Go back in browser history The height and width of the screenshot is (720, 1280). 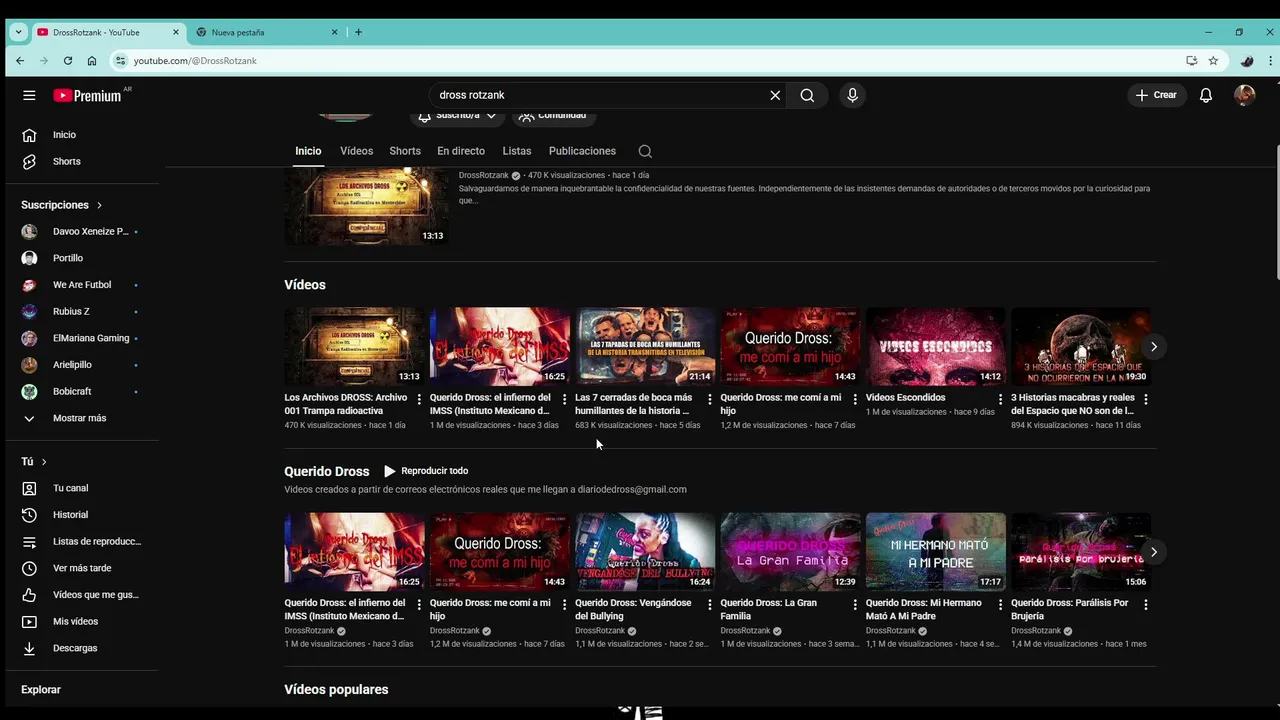pos(20,61)
